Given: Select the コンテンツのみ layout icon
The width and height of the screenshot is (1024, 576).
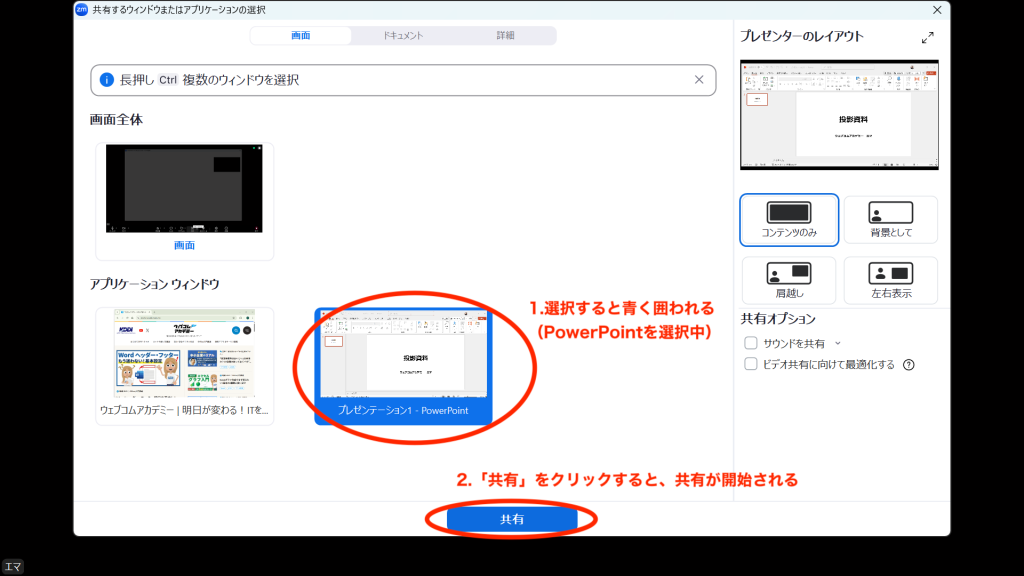Looking at the screenshot, I should click(787, 219).
